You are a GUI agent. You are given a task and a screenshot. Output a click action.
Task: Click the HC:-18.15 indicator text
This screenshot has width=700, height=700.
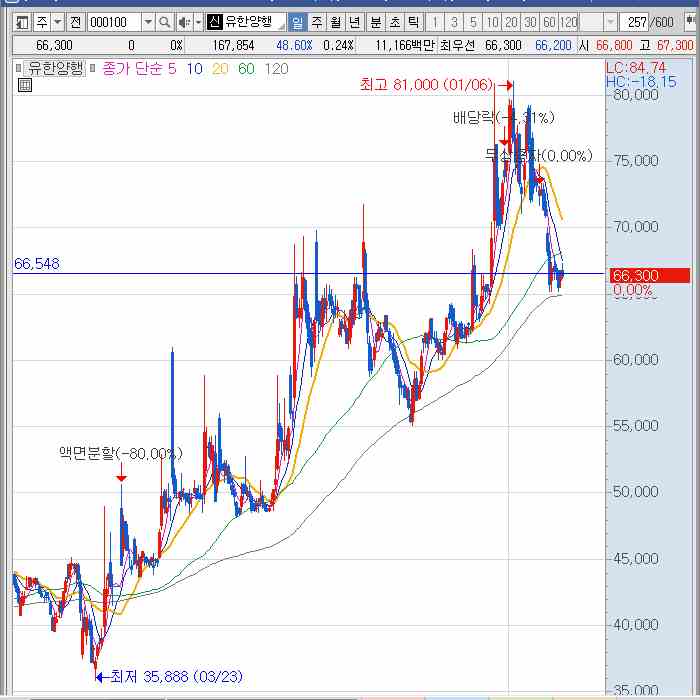[641, 82]
